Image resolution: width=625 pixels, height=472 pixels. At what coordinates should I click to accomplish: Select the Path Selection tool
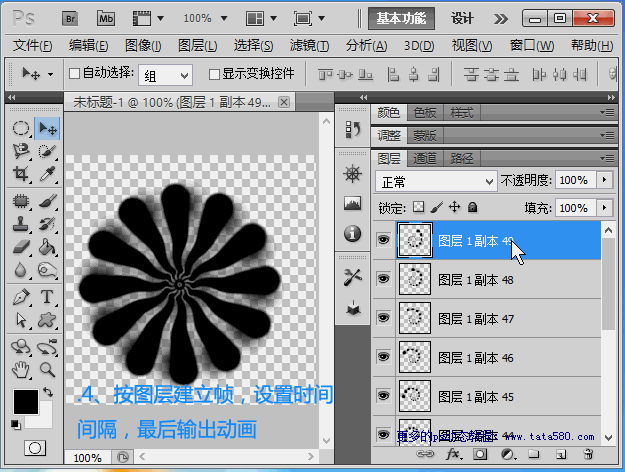click(21, 320)
